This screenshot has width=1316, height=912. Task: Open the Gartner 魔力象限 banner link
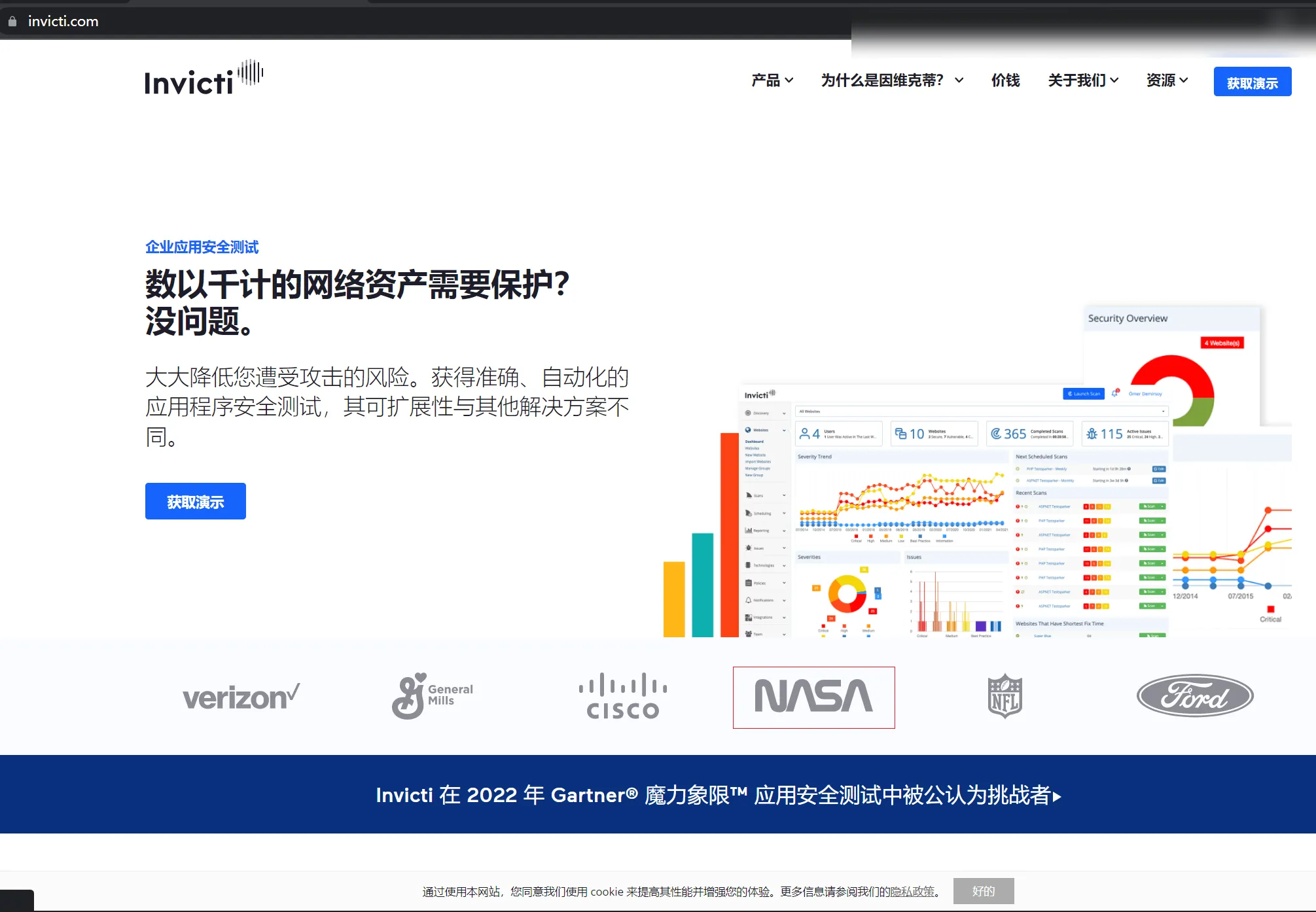[x=719, y=795]
